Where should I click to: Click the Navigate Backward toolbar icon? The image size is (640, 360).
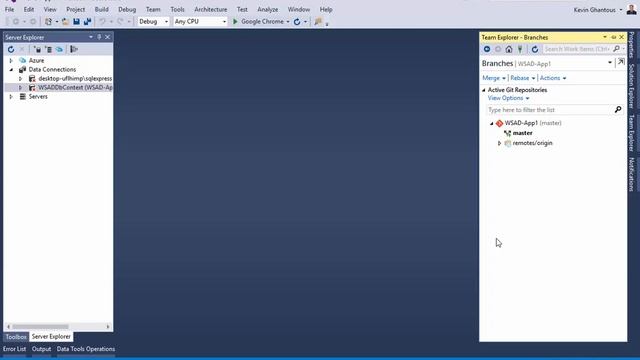(16, 22)
